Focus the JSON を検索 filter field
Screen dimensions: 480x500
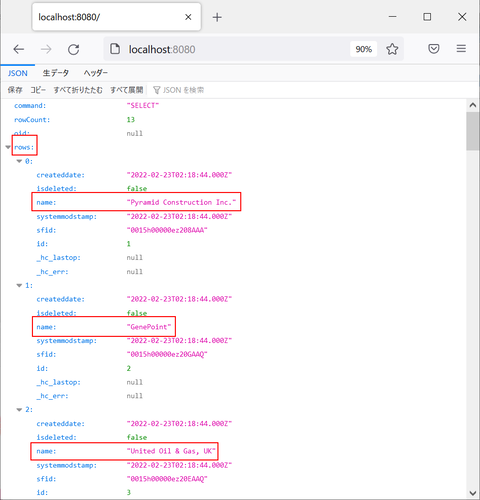(183, 90)
